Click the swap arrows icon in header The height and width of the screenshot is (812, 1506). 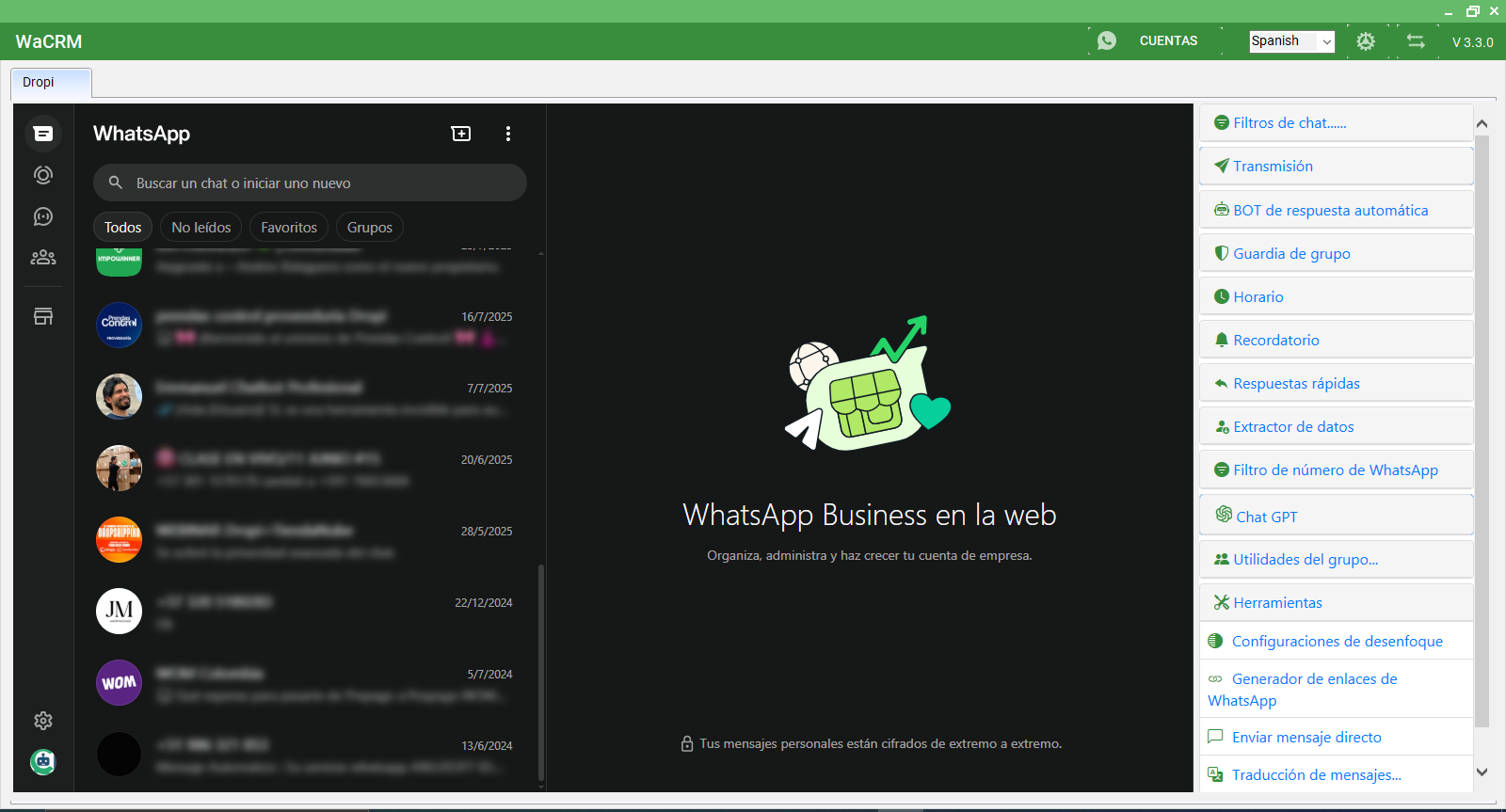coord(1416,41)
